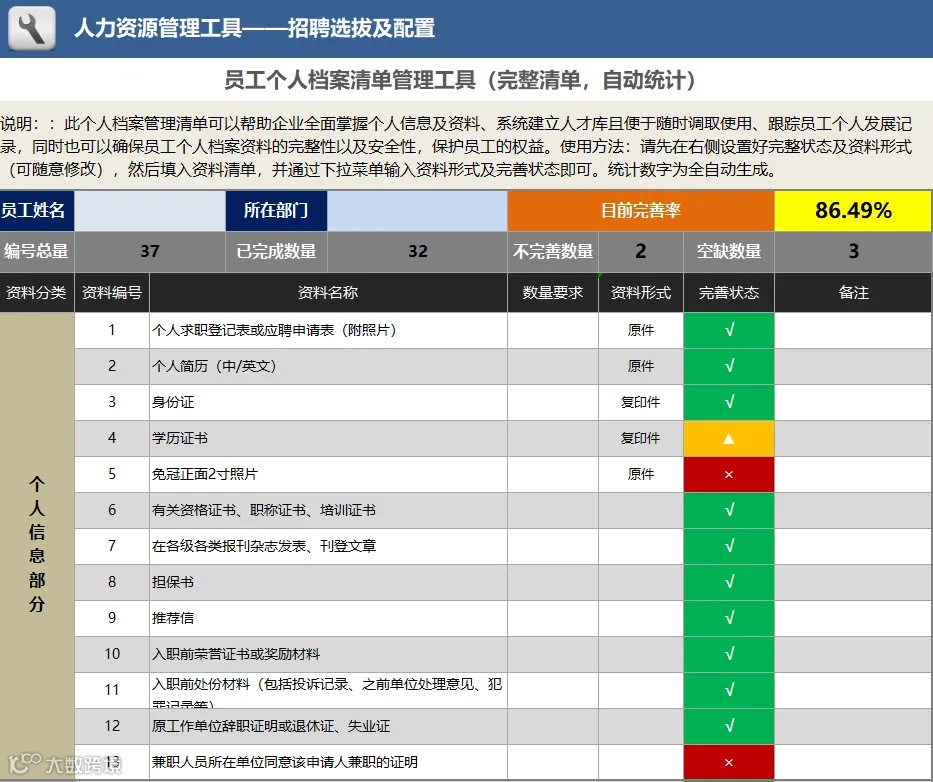Click the red × status in row 13
This screenshot has height=782, width=933.
point(728,762)
